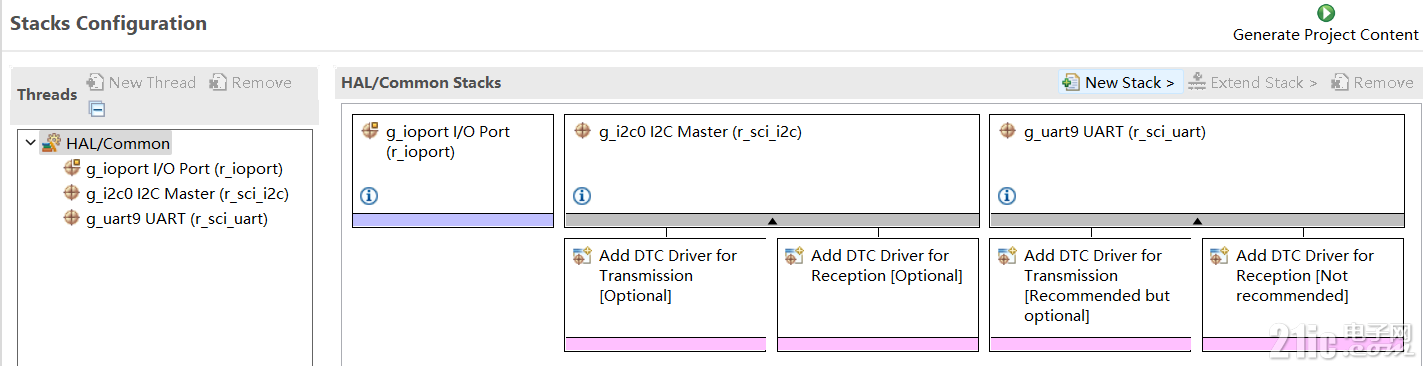Viewport: 1423px width, 366px height.
Task: Select Add DTC Driver for Reception [Optional] box
Action: [x=878, y=294]
